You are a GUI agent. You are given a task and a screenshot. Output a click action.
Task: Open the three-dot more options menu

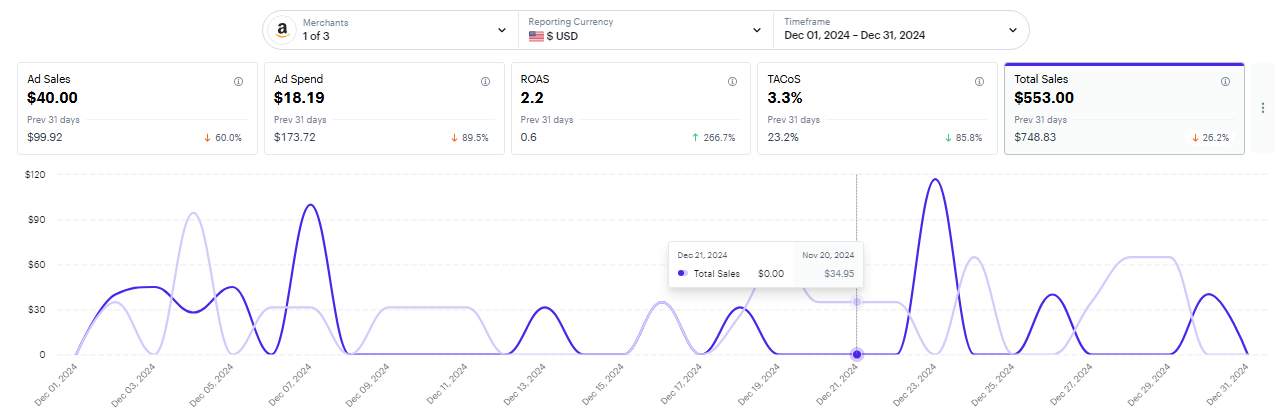[x=1263, y=108]
